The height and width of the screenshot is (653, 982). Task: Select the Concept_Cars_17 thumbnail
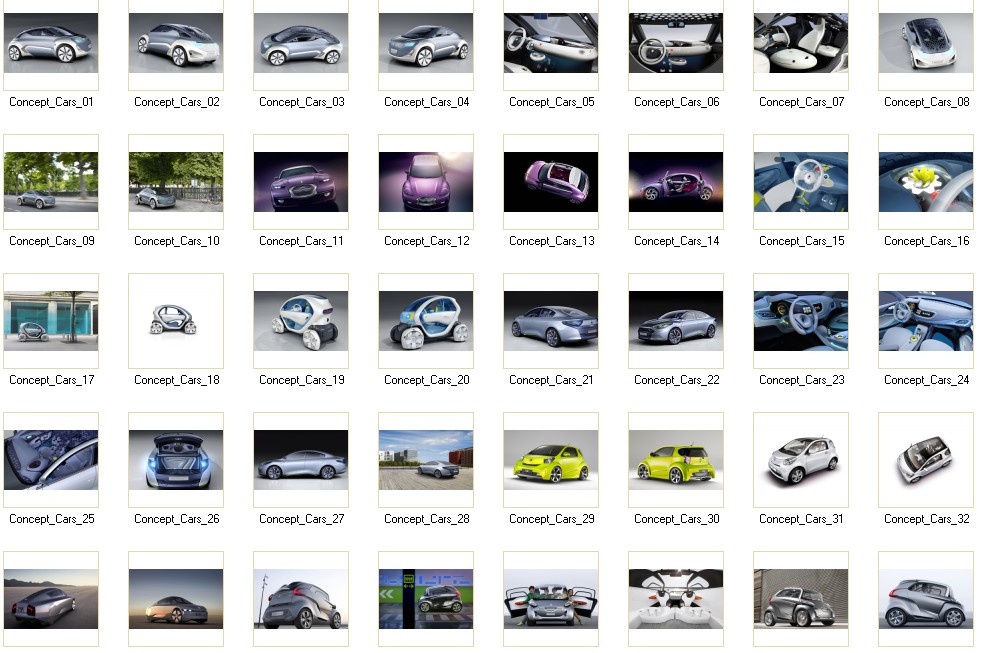pos(51,321)
